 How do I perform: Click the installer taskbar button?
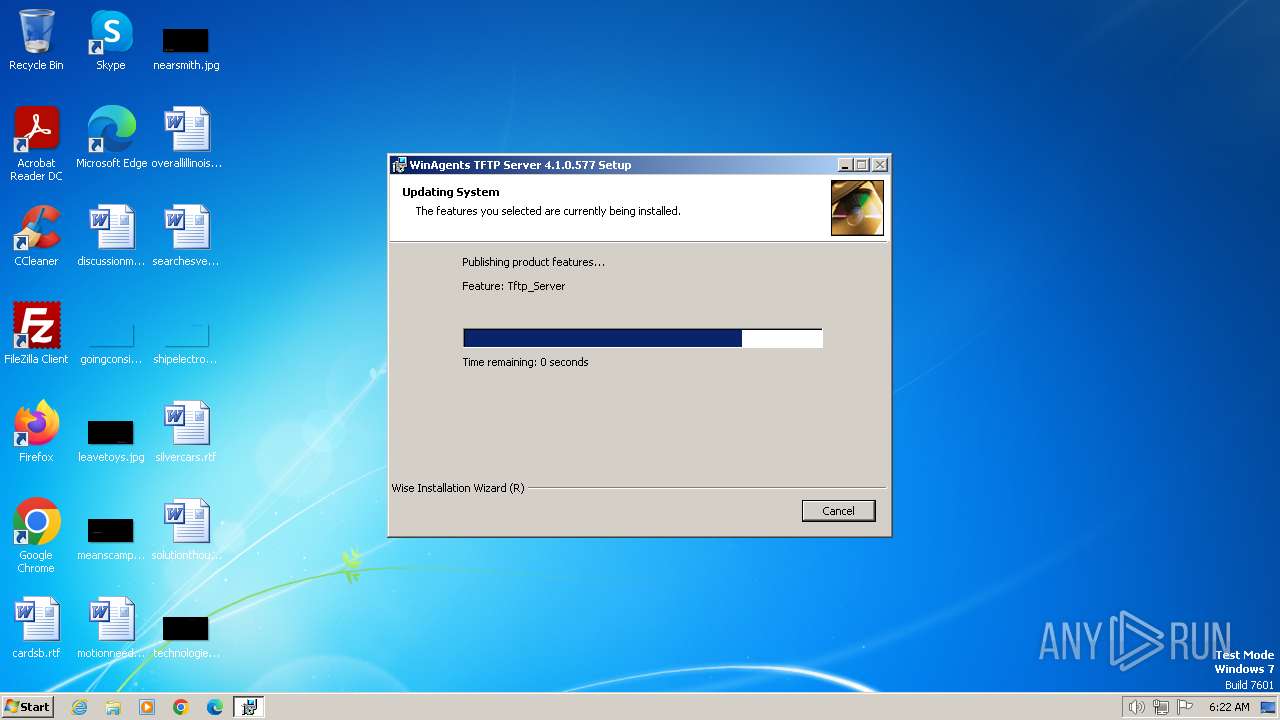[x=249, y=707]
